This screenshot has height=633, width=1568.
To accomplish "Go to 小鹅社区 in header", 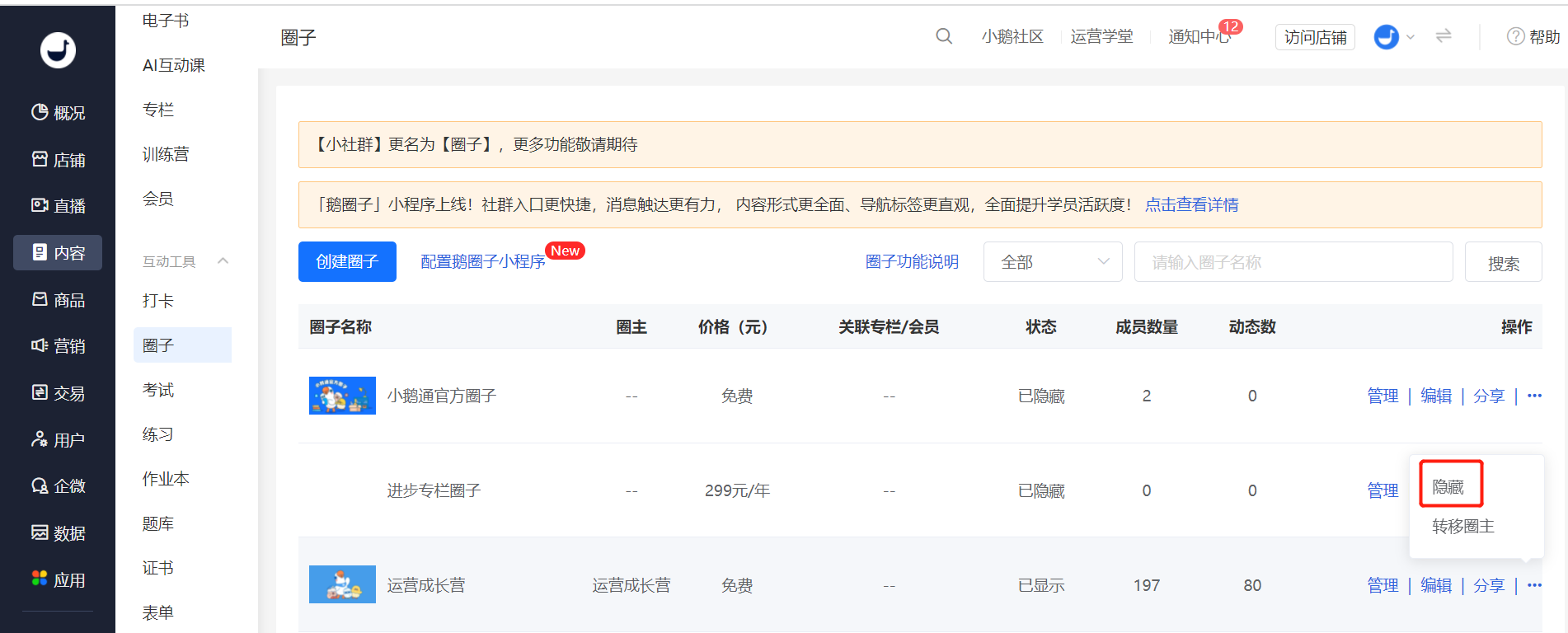I will pyautogui.click(x=1012, y=36).
